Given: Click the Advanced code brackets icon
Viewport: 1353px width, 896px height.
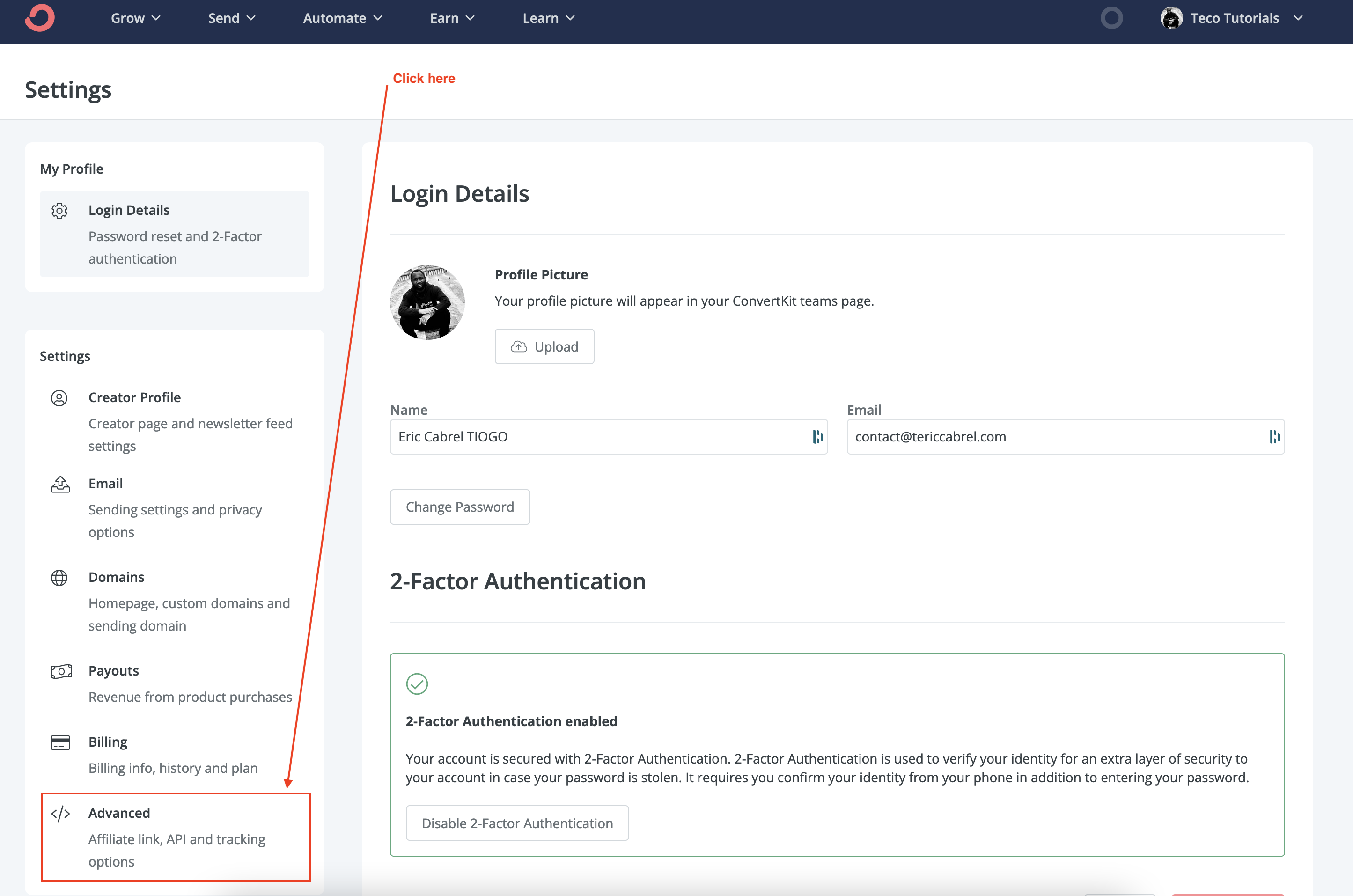Looking at the screenshot, I should [x=60, y=814].
